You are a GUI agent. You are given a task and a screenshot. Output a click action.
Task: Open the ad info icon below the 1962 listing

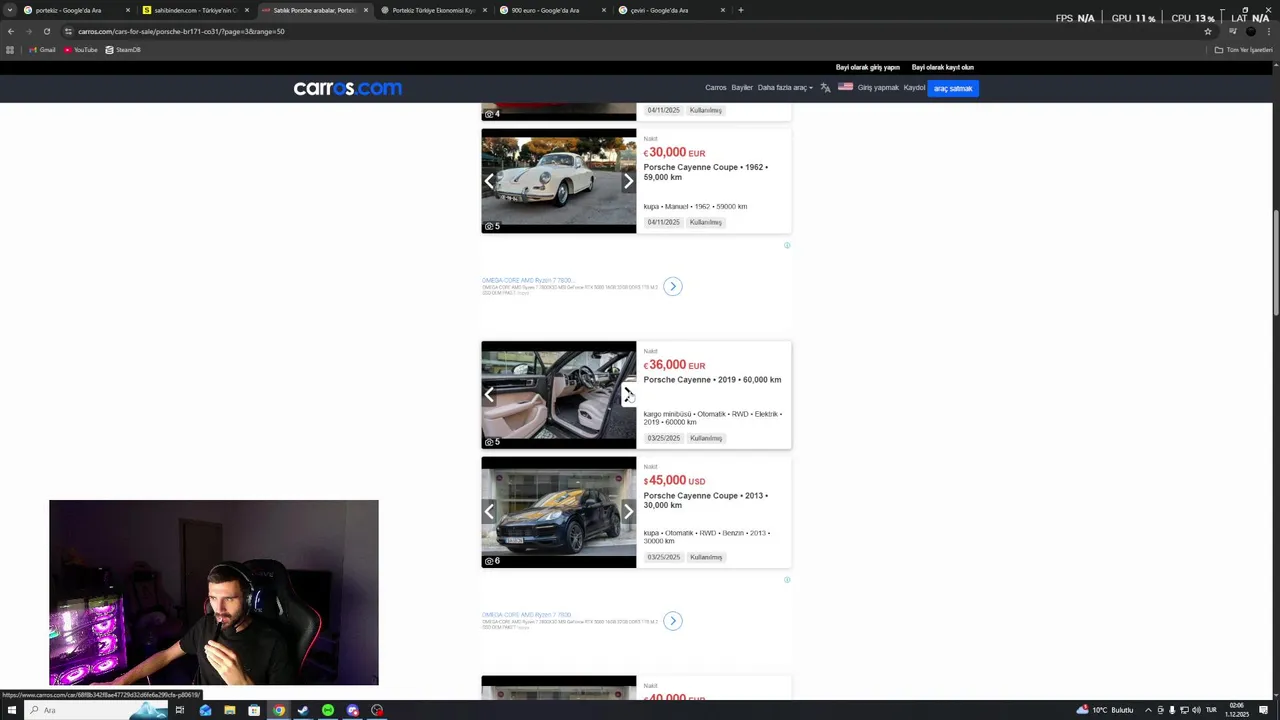787,245
